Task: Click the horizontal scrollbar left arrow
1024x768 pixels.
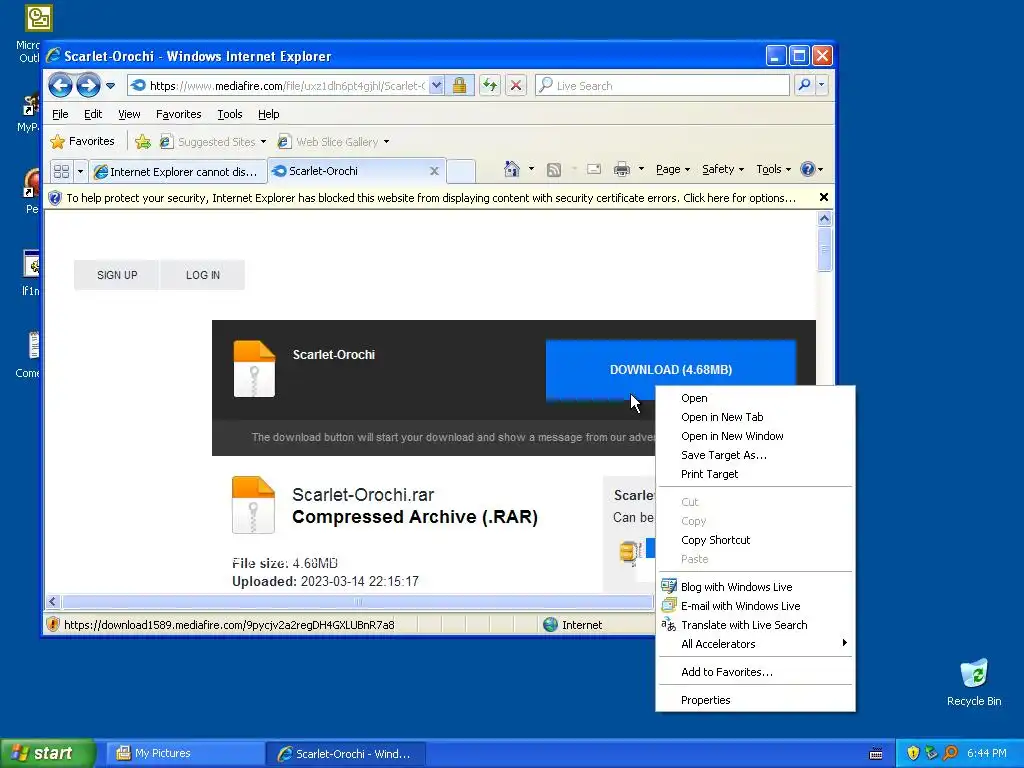Action: (x=53, y=601)
